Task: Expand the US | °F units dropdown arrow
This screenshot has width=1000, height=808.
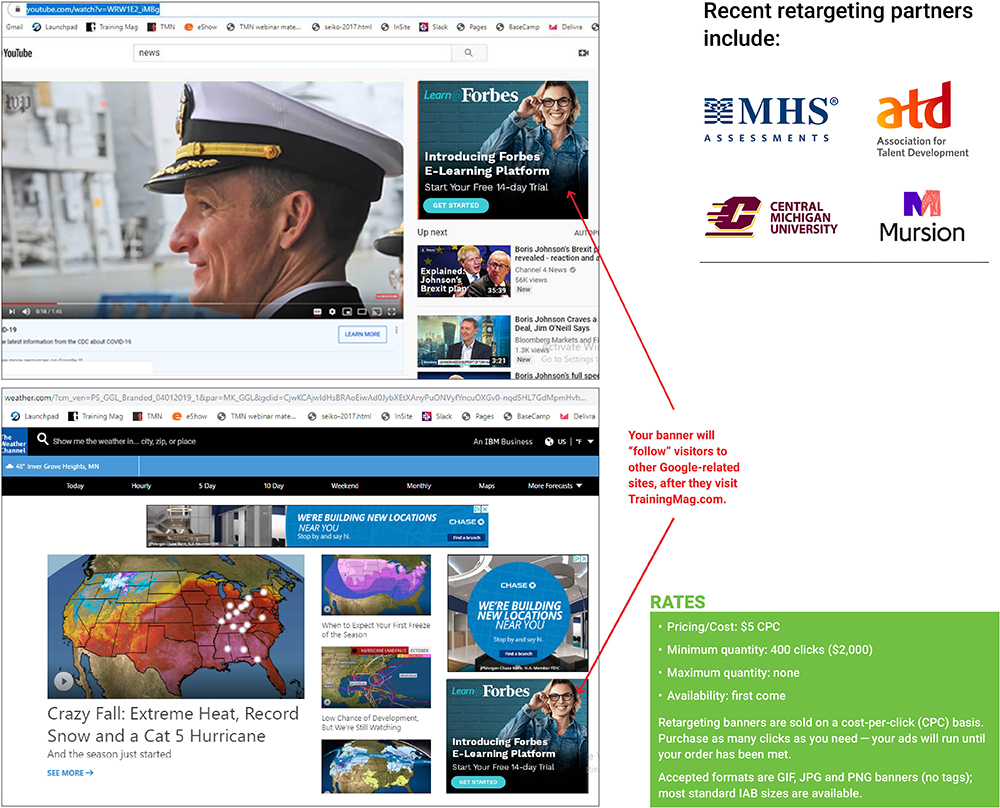Action: 591,441
